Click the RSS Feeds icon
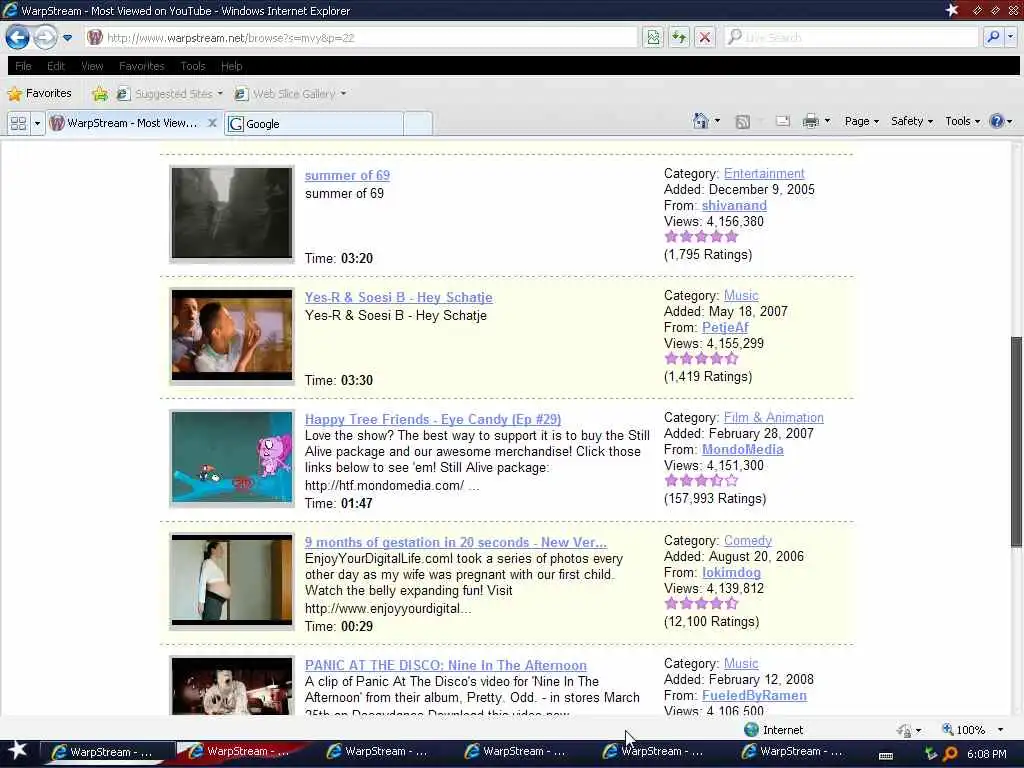The height and width of the screenshot is (768, 1024). (x=743, y=121)
